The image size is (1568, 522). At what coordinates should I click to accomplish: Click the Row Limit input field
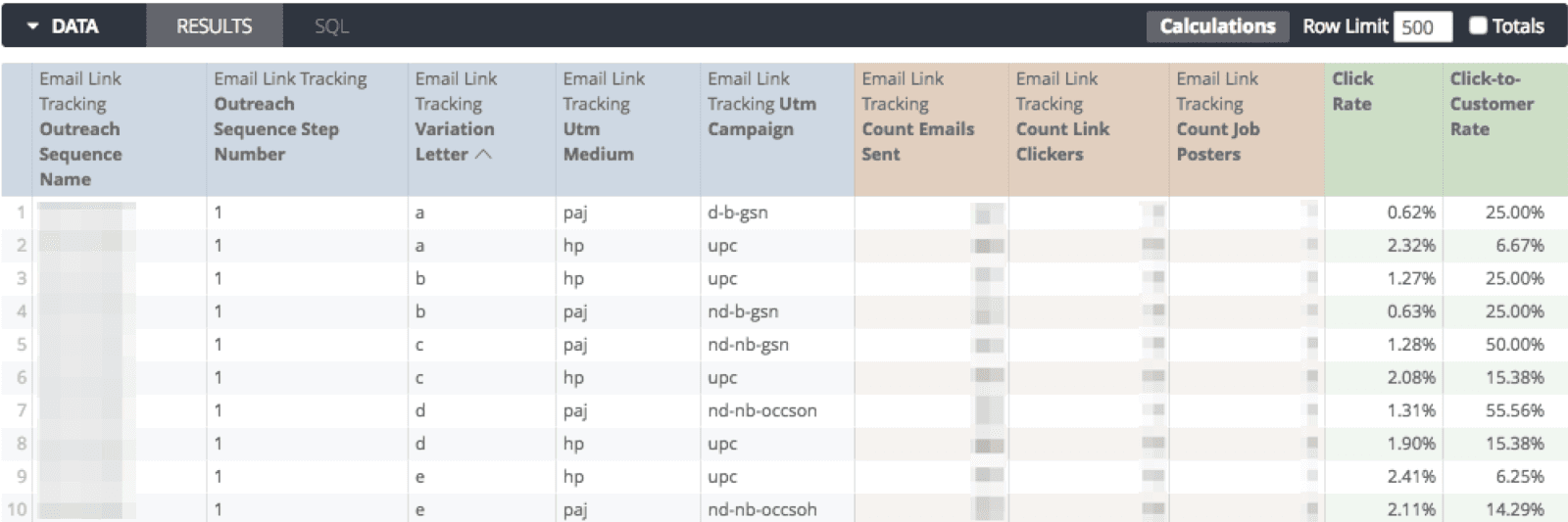point(1422,26)
